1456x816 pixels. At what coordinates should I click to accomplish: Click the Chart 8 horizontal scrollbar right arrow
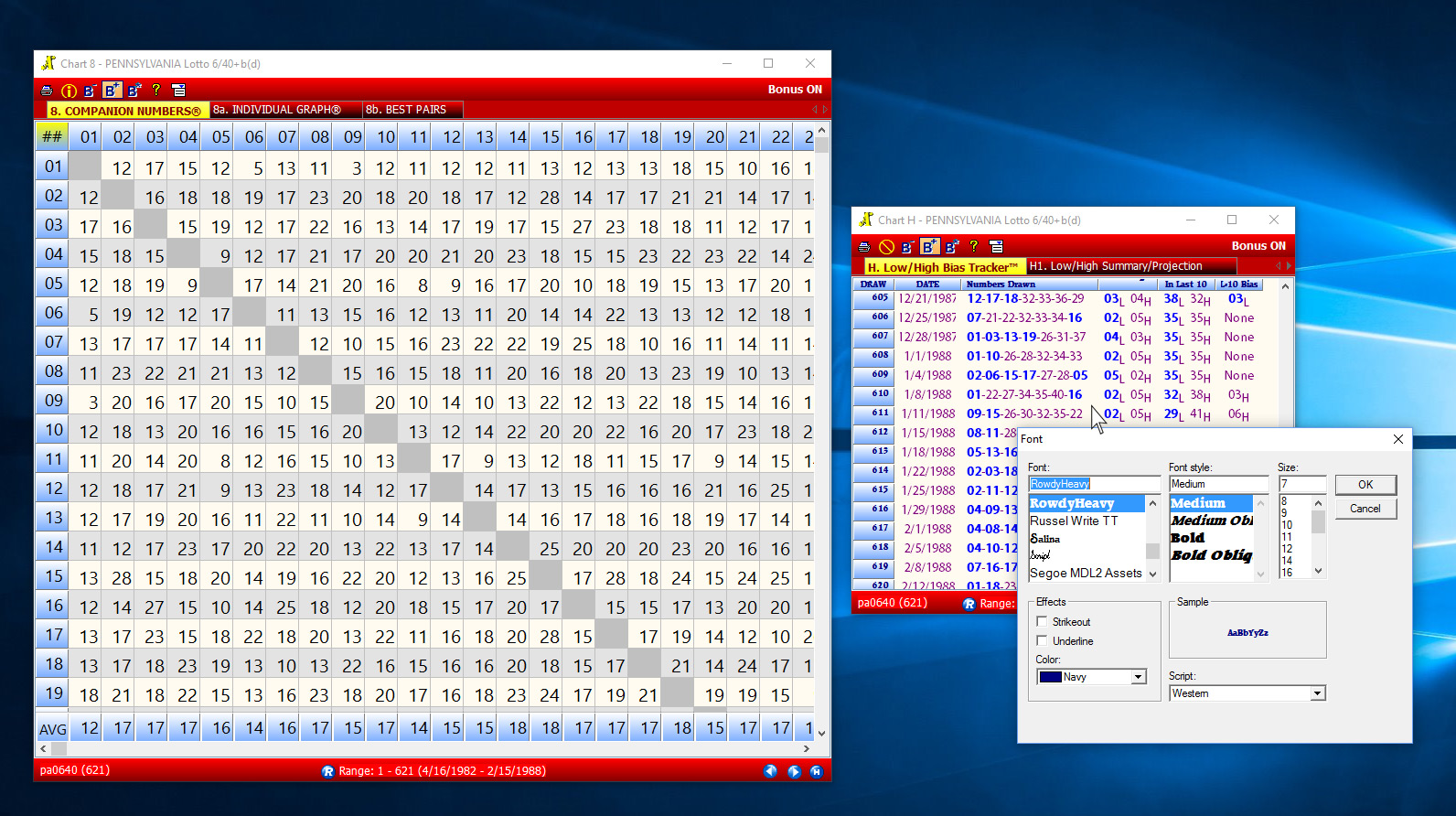click(x=806, y=748)
